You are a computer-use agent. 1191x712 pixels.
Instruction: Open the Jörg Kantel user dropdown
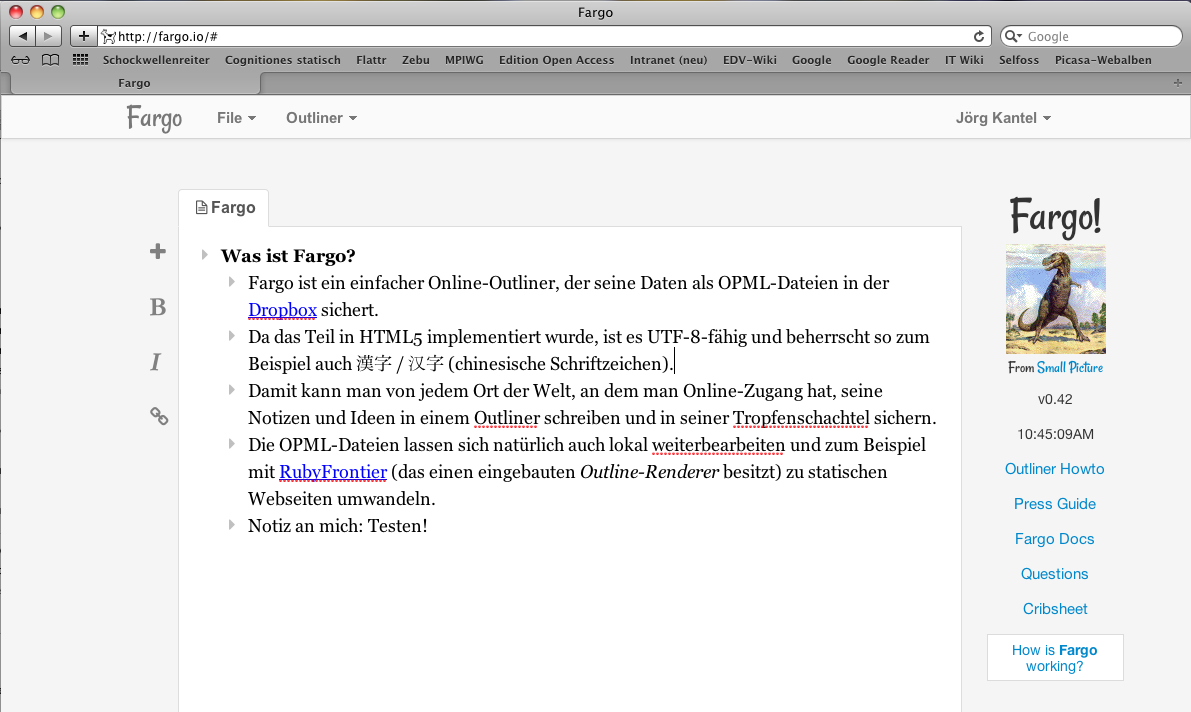pyautogui.click(x=1003, y=118)
